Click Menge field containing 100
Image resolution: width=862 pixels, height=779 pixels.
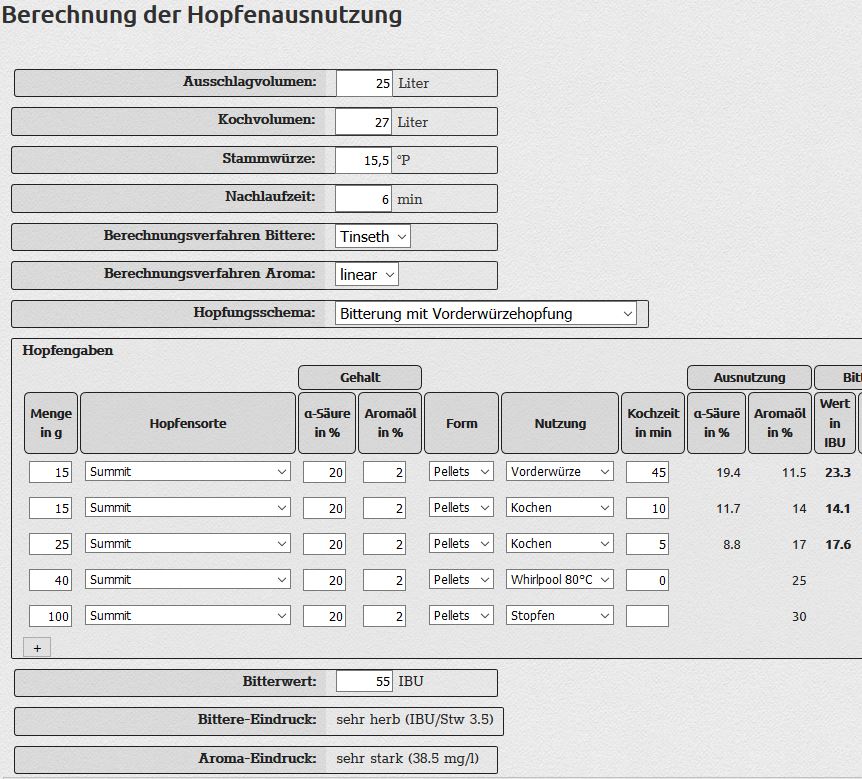[x=50, y=616]
